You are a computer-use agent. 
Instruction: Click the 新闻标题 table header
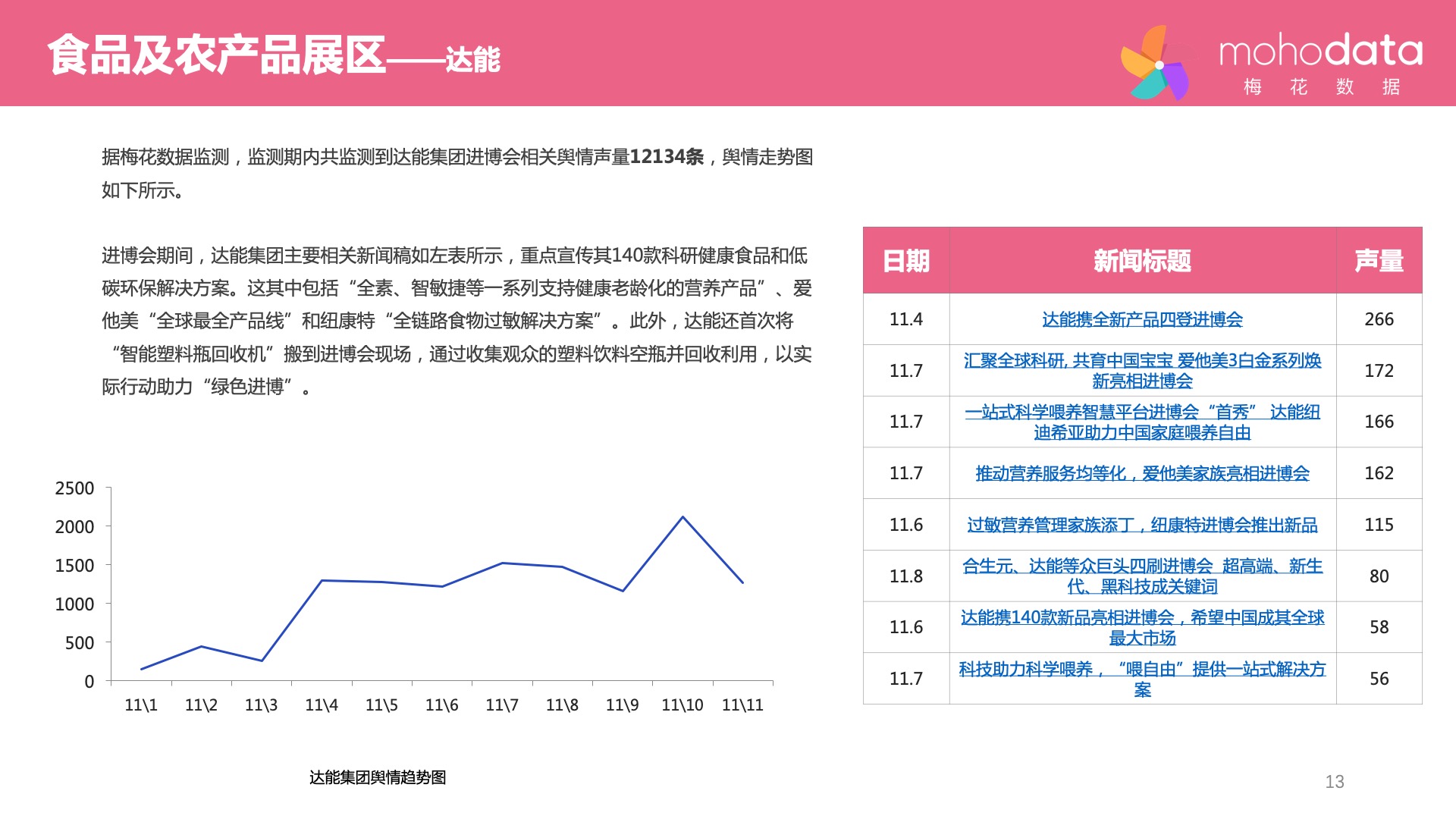(1142, 260)
